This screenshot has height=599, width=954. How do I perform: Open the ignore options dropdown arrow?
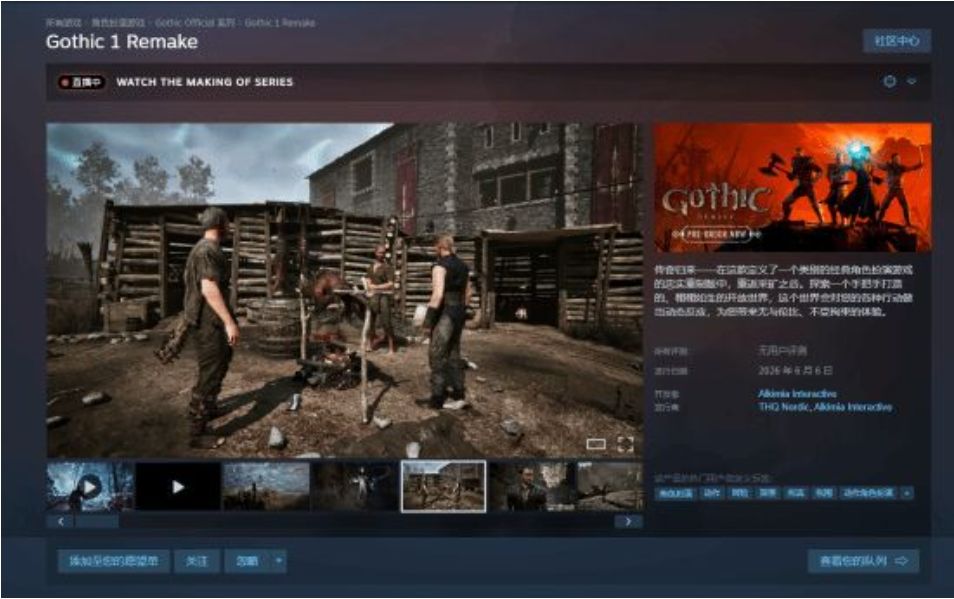pos(279,561)
